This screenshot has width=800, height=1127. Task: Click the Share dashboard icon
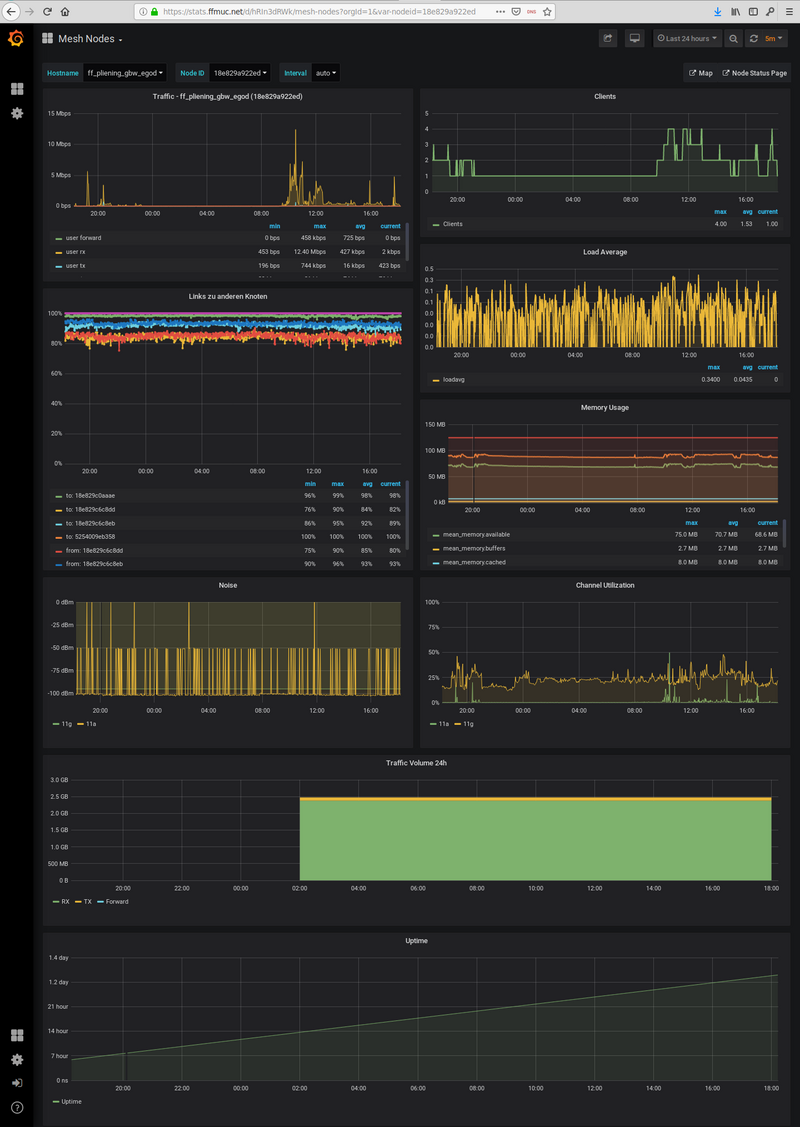(607, 37)
